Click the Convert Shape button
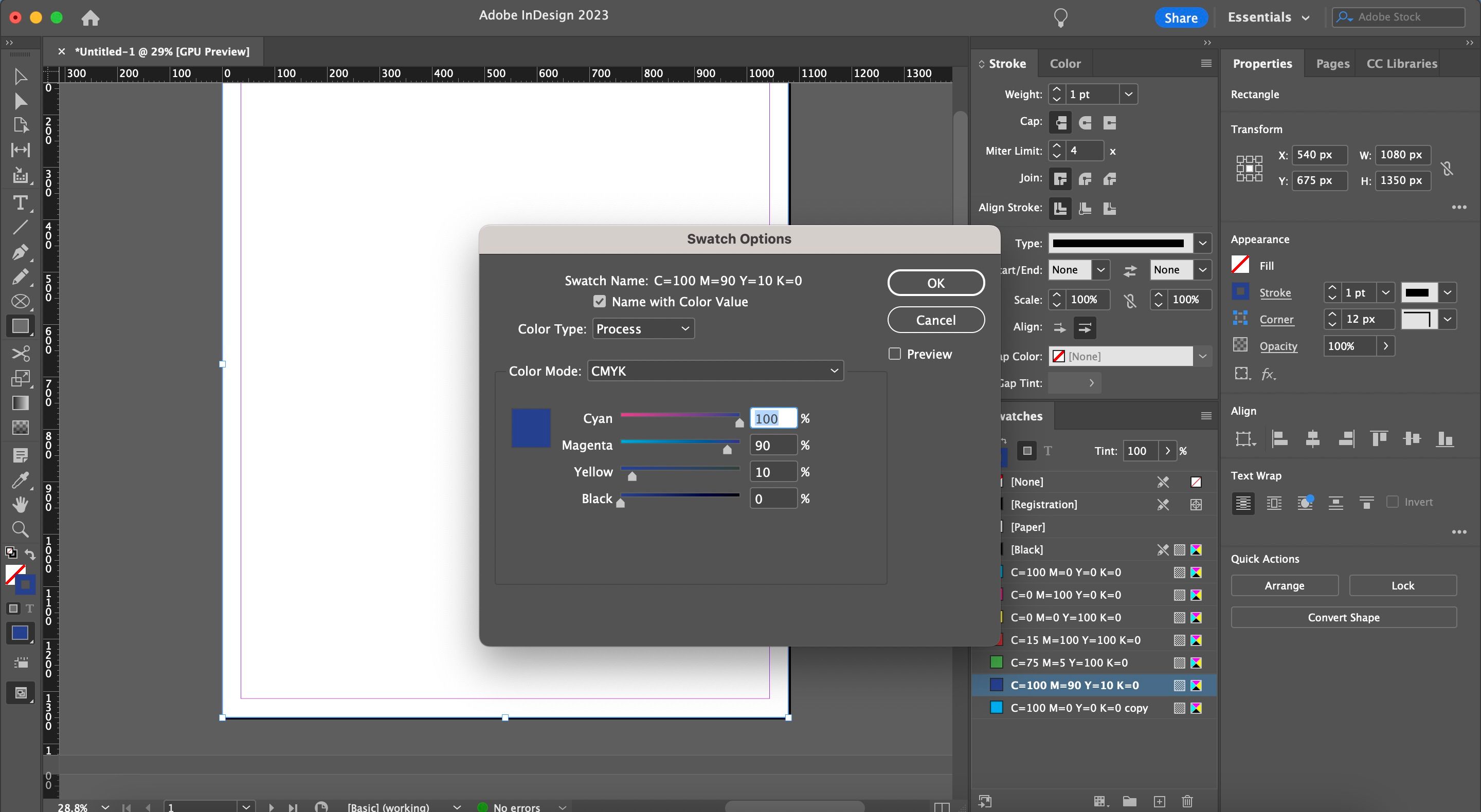This screenshot has height=812, width=1481. pos(1344,617)
